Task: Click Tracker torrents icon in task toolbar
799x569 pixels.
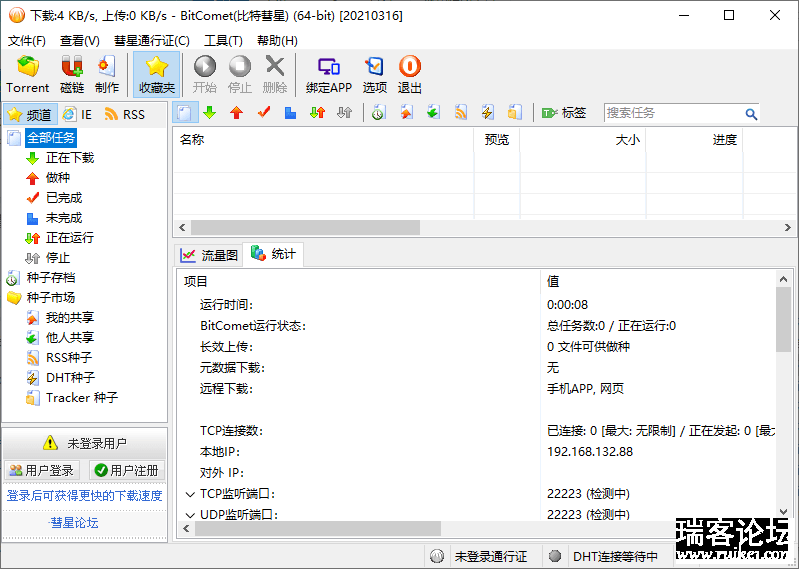Action: [x=515, y=113]
